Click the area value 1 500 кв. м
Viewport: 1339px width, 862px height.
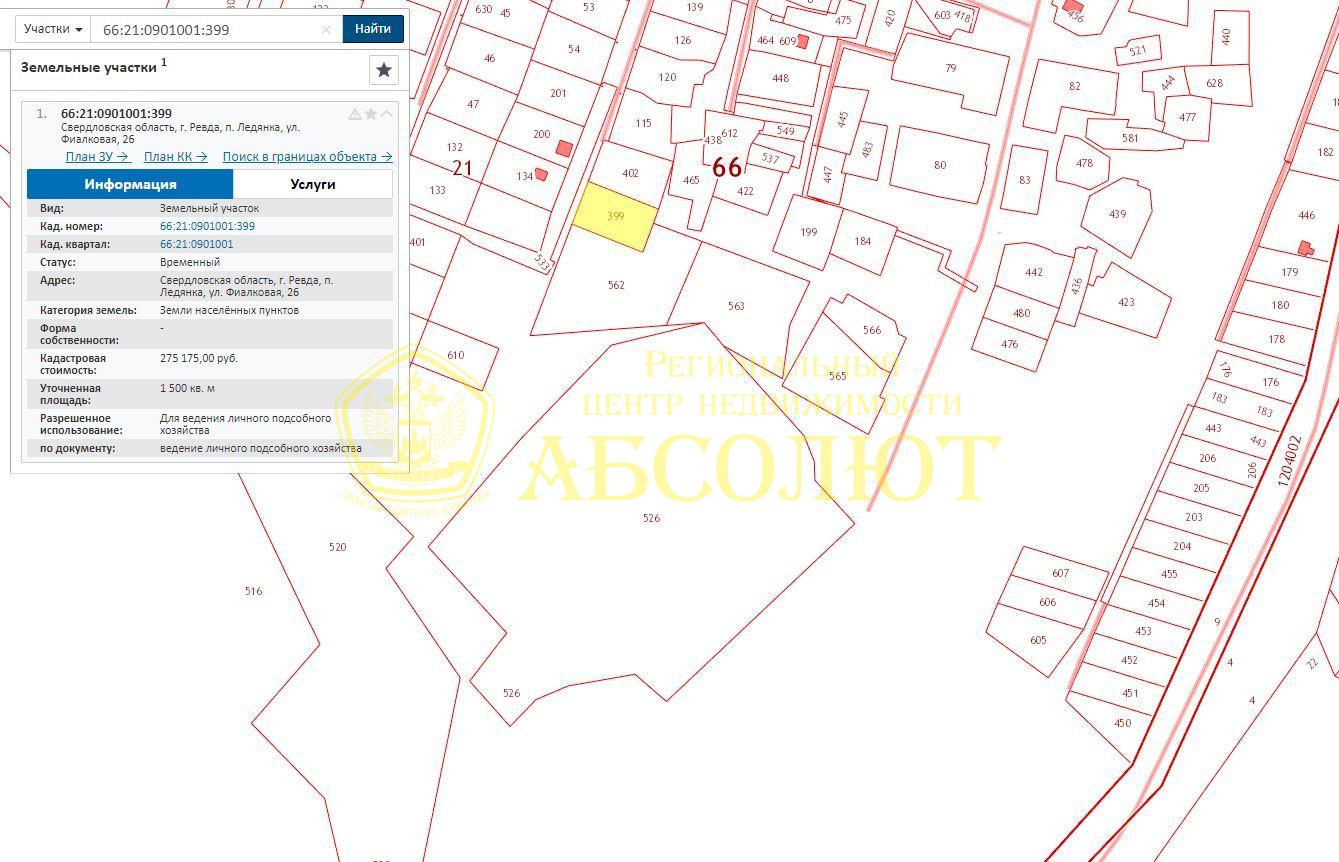[x=187, y=388]
